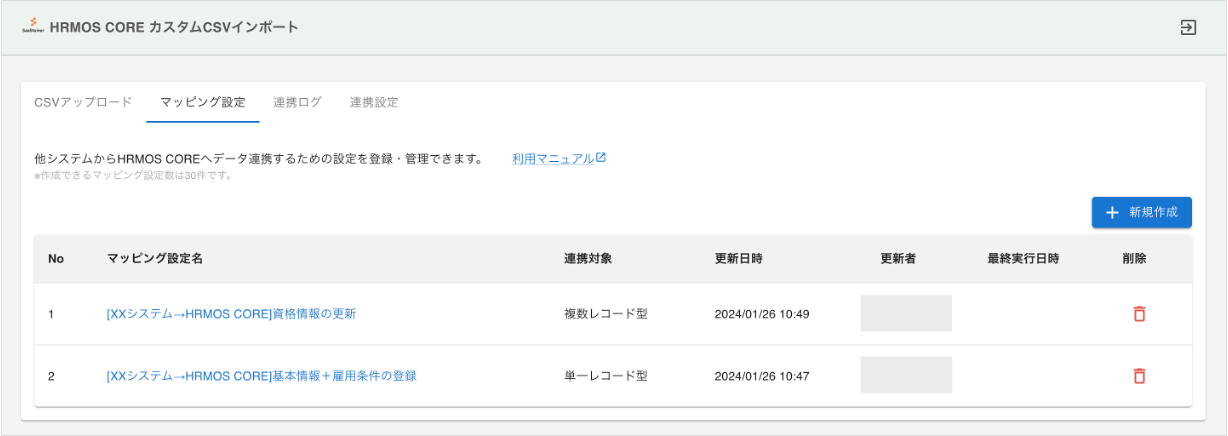Screen dimensions: 1228x436
Task: Click the 更新日時 column header
Action: coord(739,259)
